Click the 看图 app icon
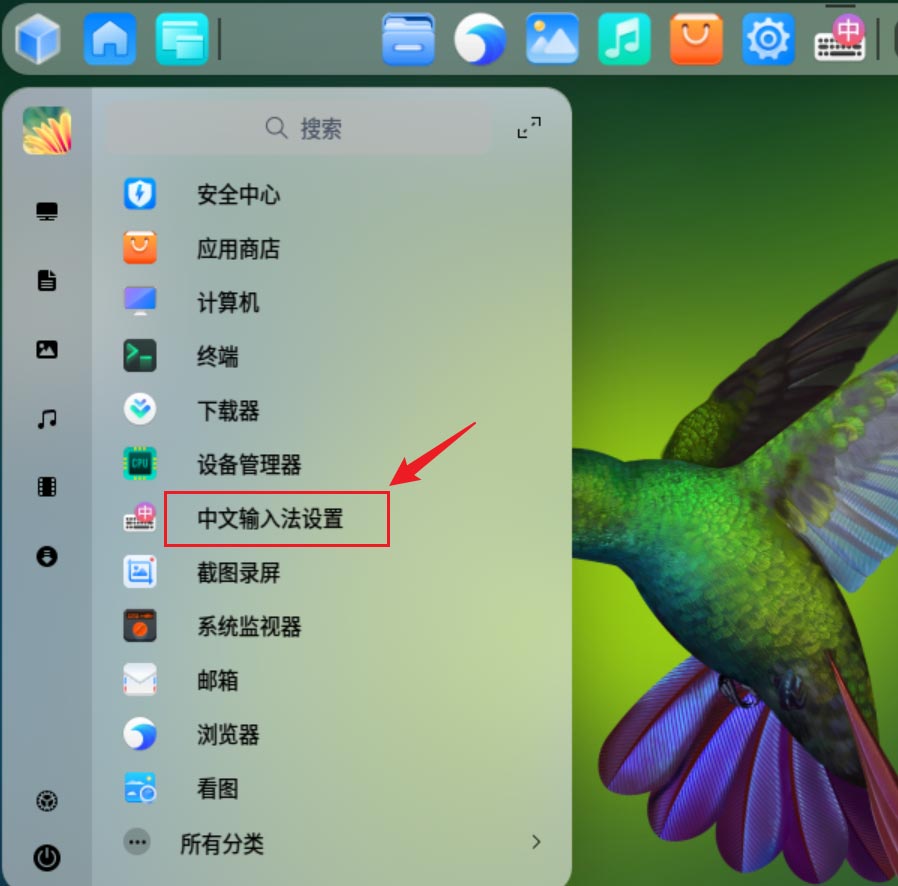The width and height of the screenshot is (898, 886). tap(140, 787)
